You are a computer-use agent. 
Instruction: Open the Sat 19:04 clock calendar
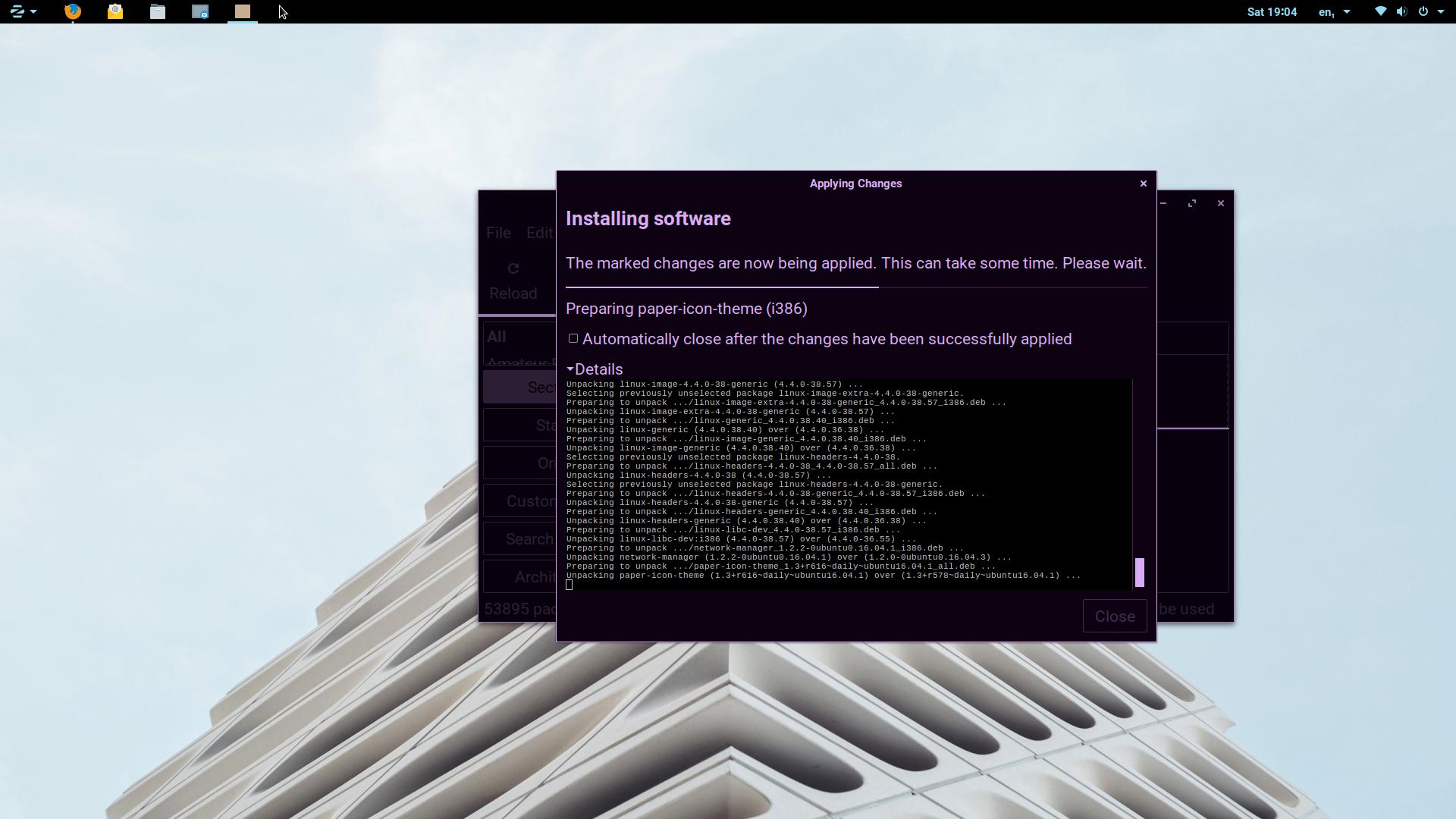(1272, 11)
